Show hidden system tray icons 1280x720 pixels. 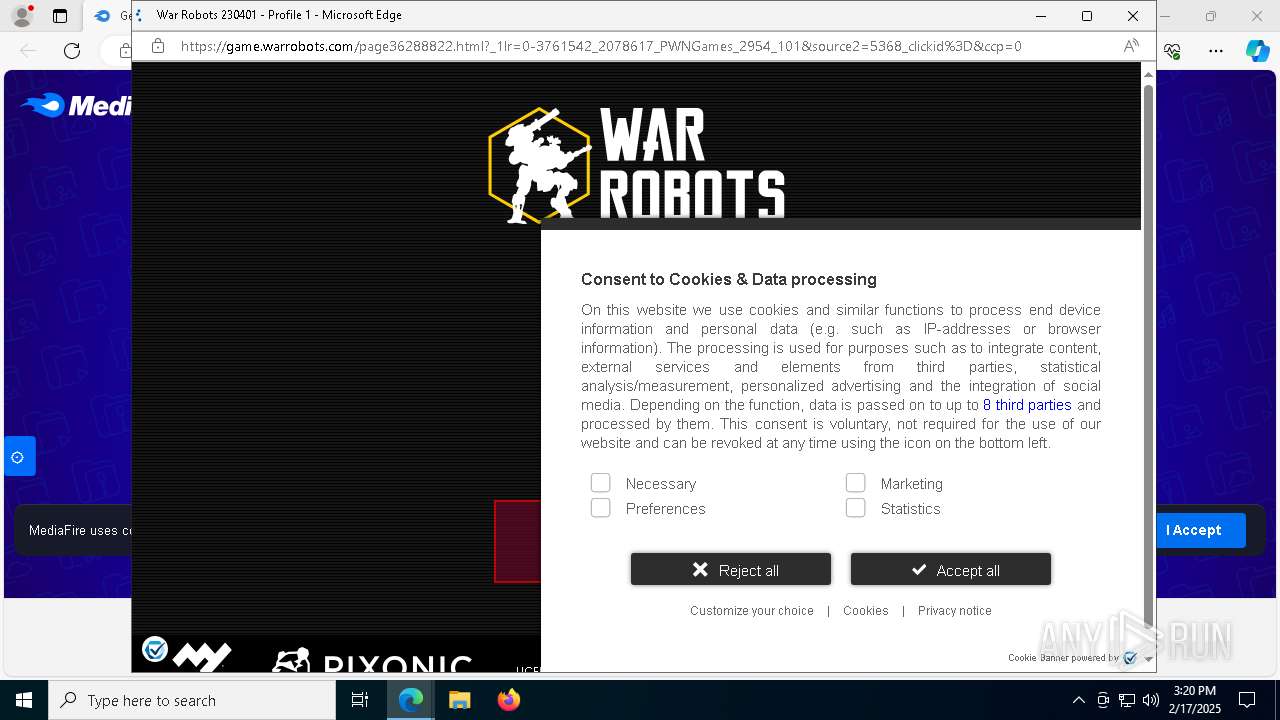pos(1078,700)
